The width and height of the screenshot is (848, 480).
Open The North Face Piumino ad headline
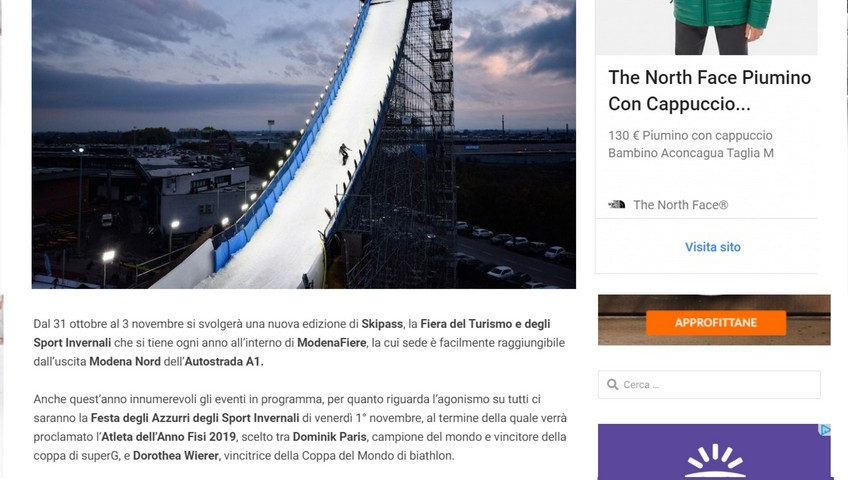pyautogui.click(x=709, y=90)
